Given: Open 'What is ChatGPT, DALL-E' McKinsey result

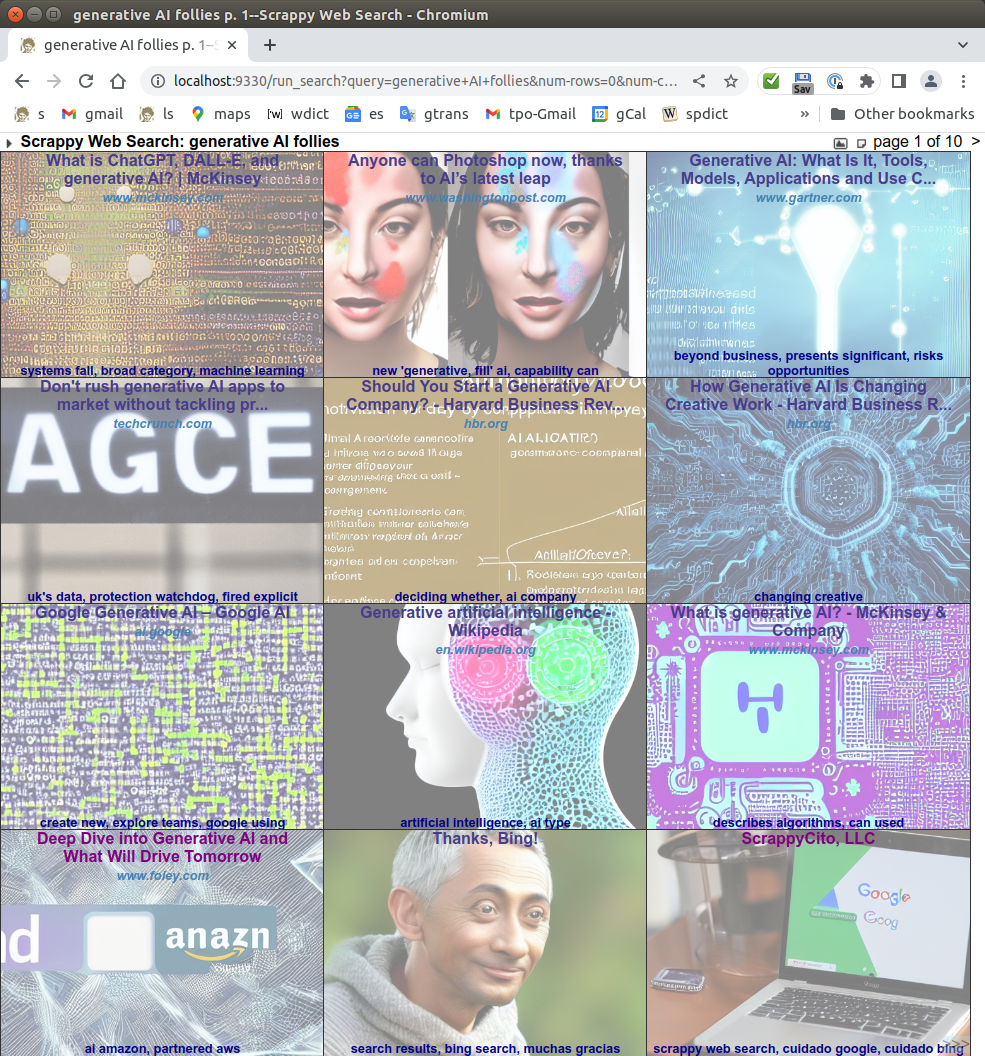Looking at the screenshot, I should coord(162,170).
